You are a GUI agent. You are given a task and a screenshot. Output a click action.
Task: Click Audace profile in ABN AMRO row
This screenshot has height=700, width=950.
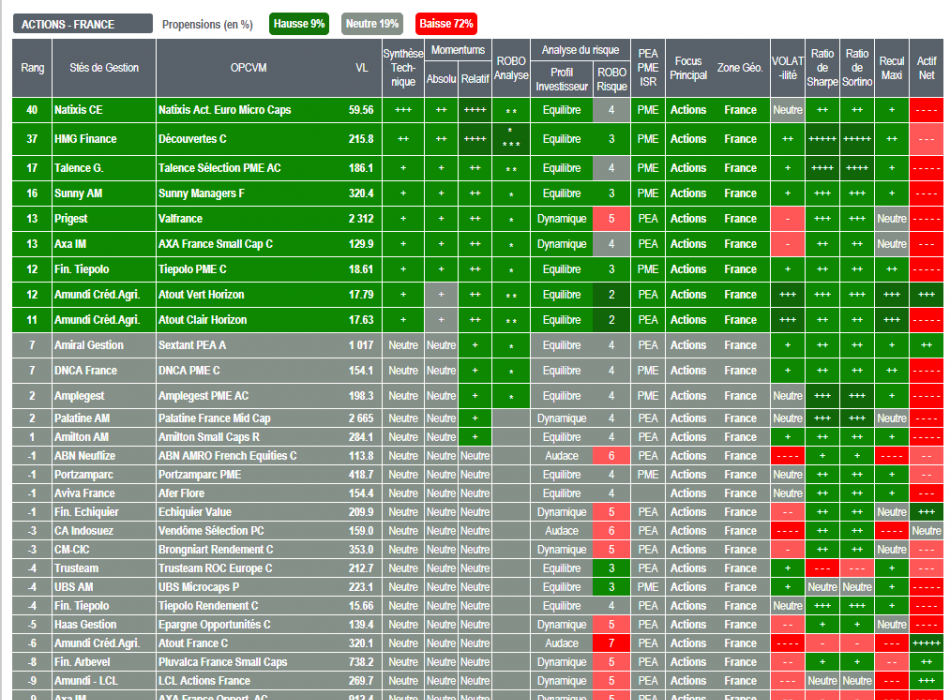562,456
